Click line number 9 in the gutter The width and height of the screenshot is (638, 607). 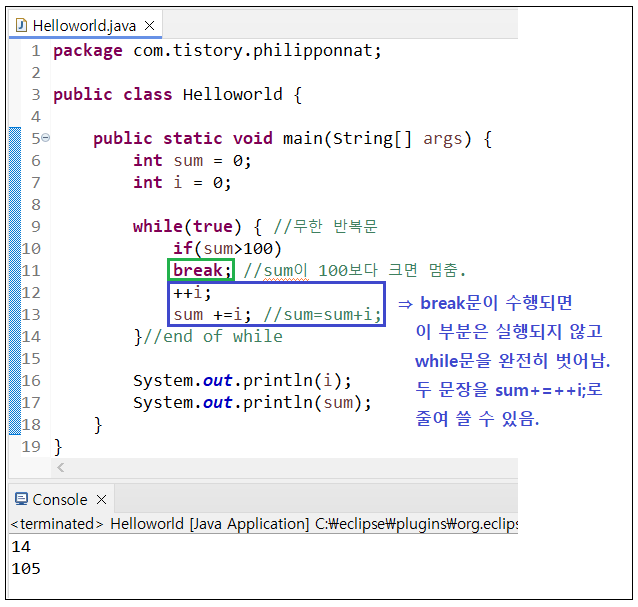tap(36, 226)
